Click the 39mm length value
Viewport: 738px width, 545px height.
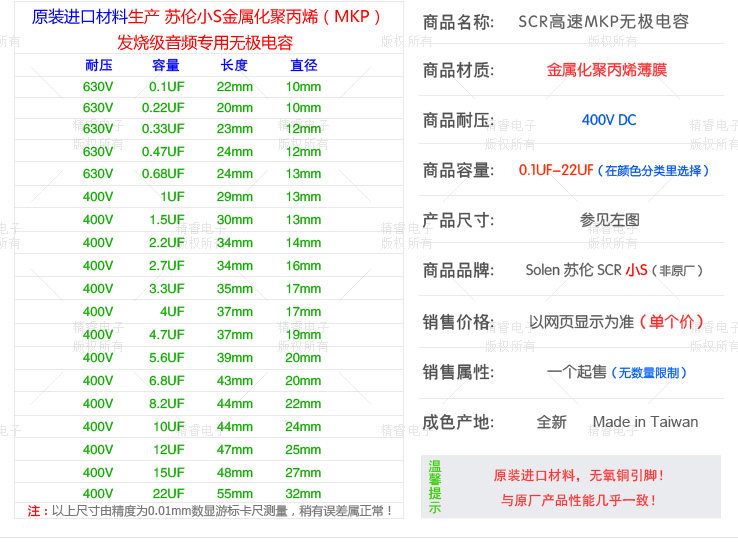(x=234, y=358)
